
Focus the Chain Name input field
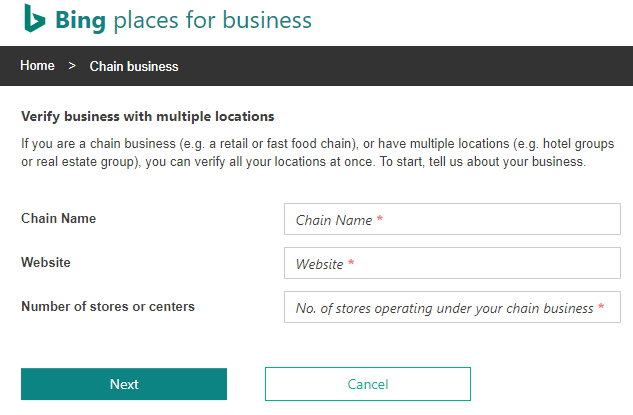452,220
